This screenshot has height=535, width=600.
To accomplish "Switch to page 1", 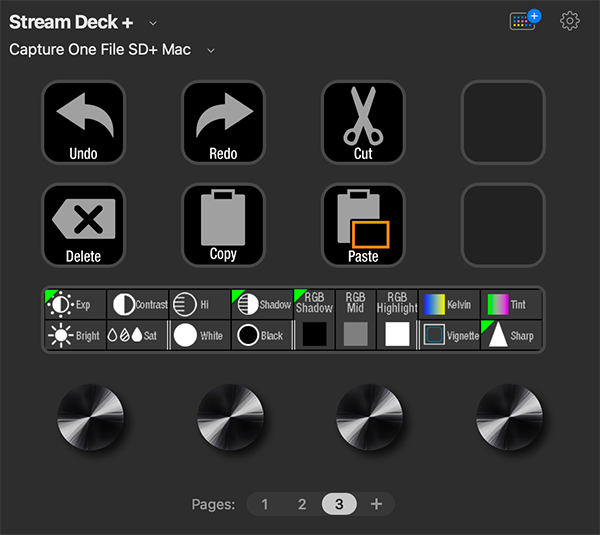I will pos(265,504).
